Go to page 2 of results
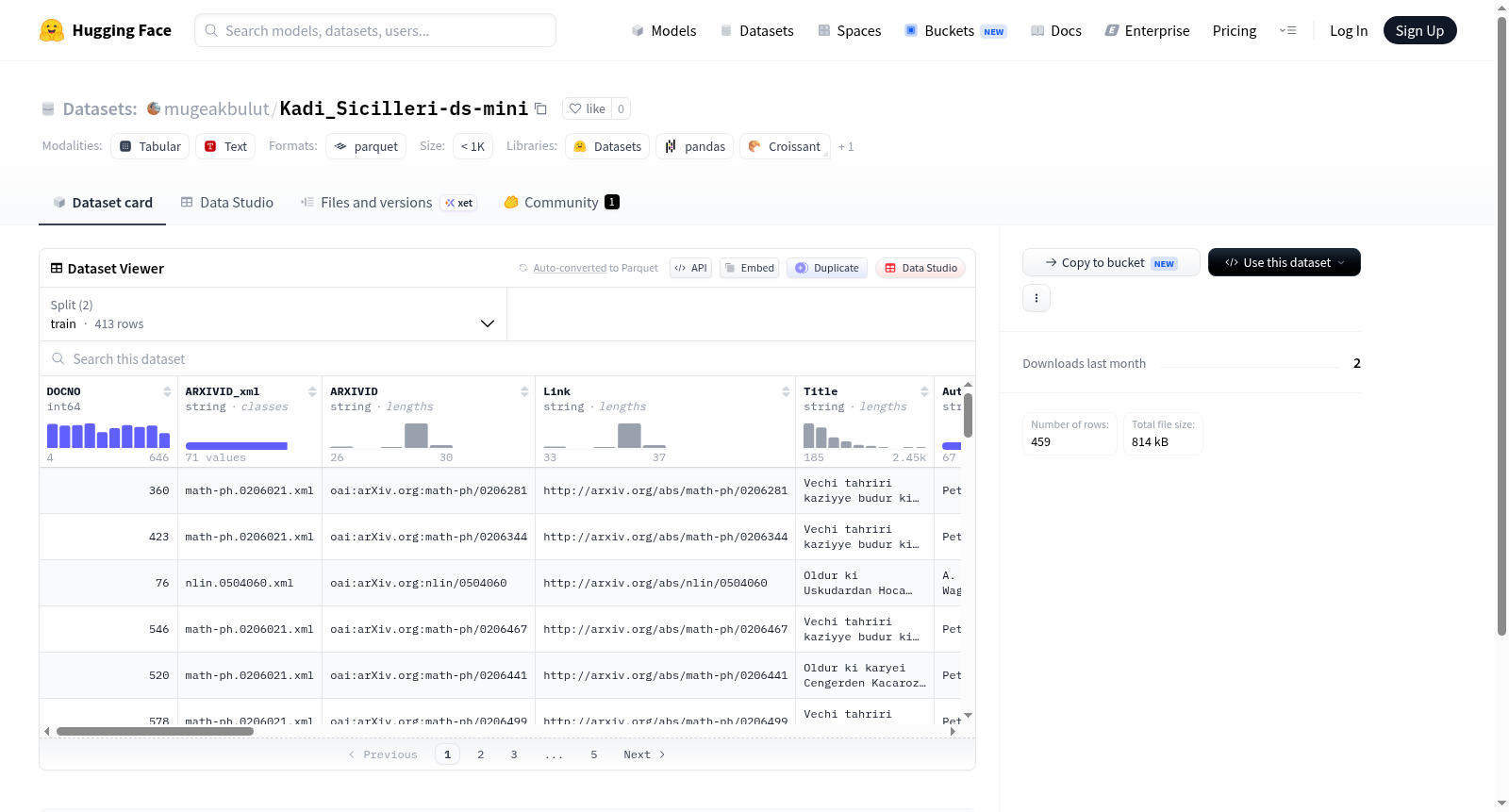 pos(481,754)
